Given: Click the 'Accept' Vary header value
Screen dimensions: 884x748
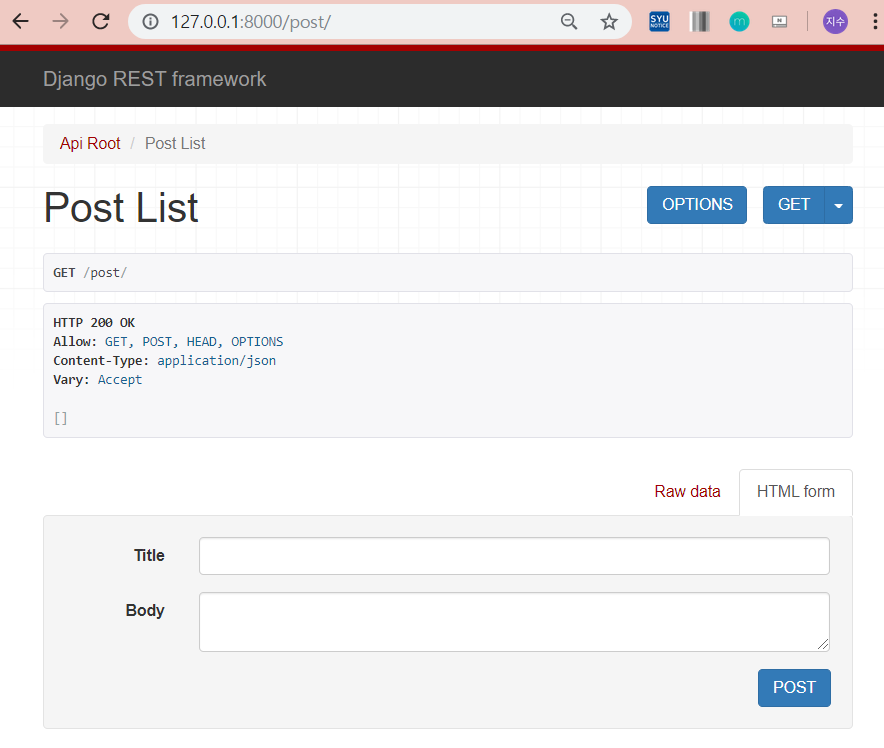Looking at the screenshot, I should [120, 380].
